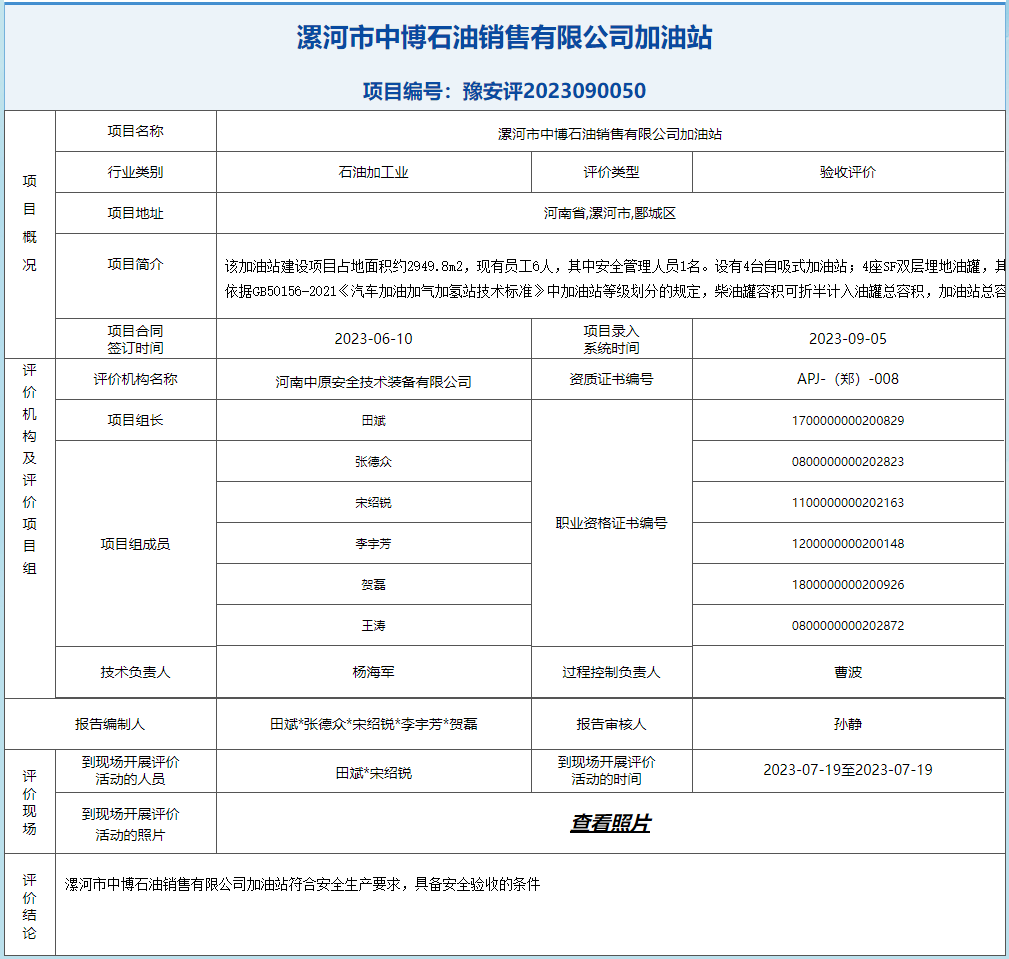This screenshot has height=959, width=1009.
Task: Click the 职业资格证书编号 label cell
Action: (611, 523)
